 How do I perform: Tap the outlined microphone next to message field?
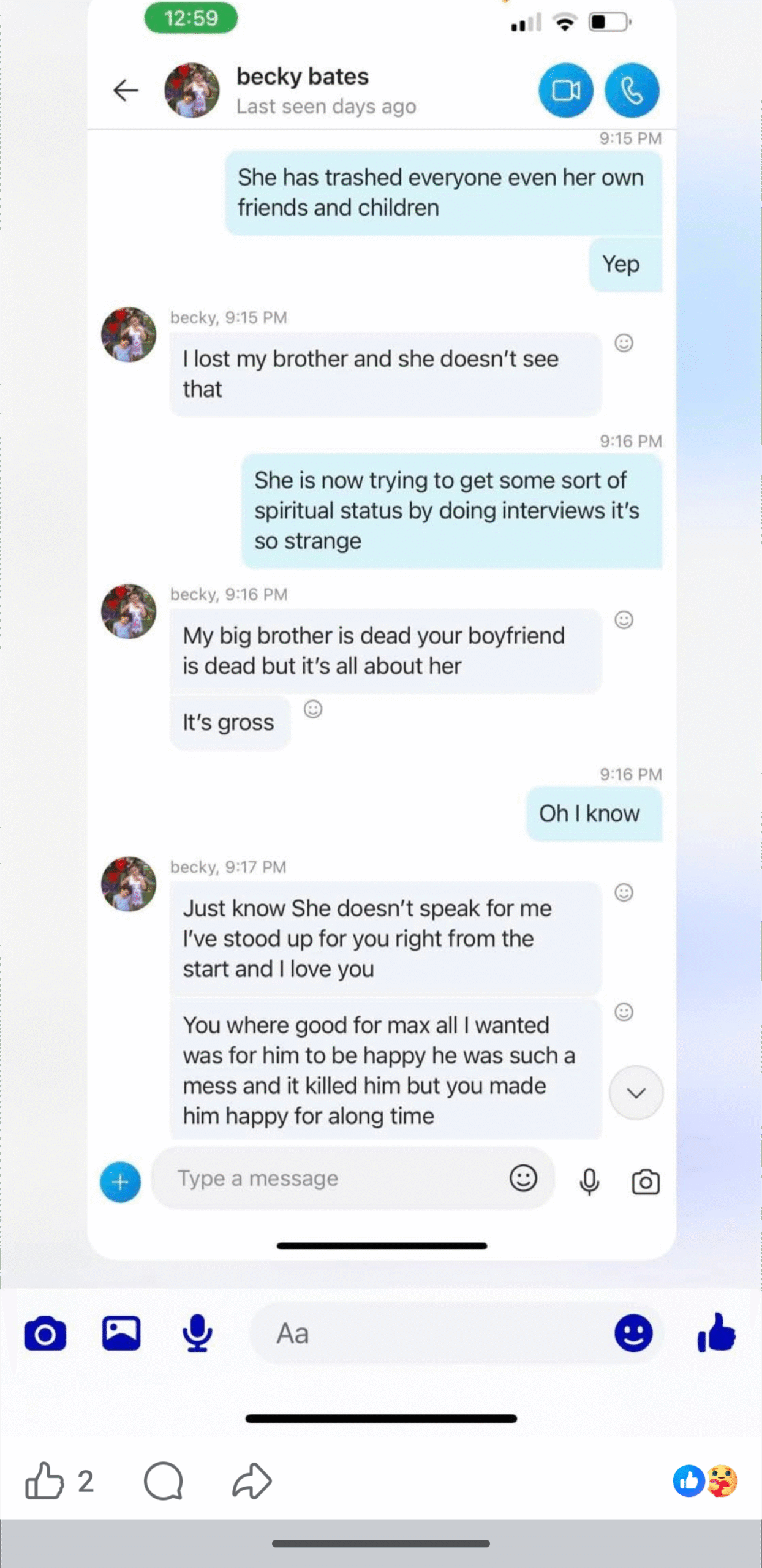[589, 1182]
